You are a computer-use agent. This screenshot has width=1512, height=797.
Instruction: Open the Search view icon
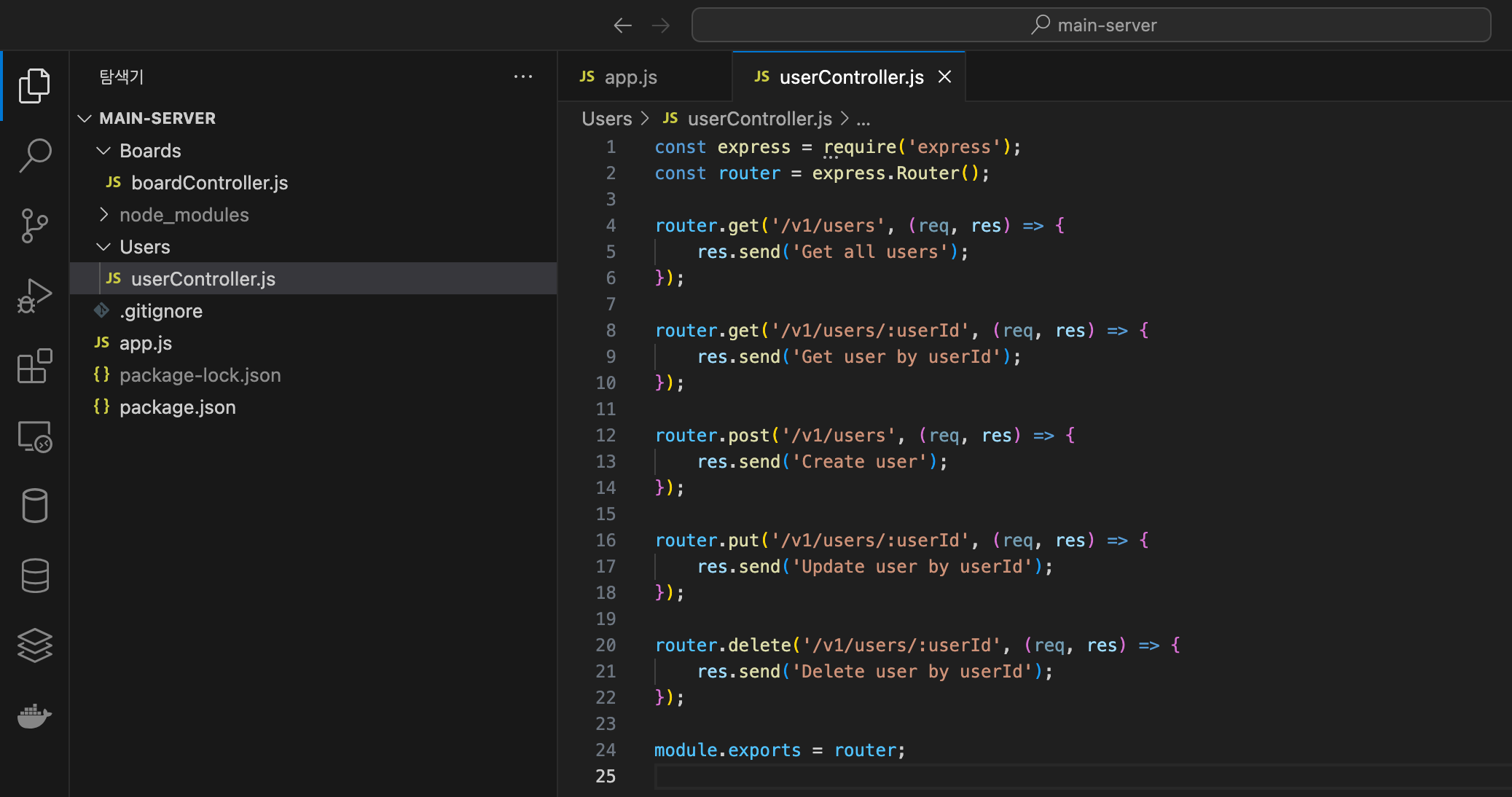click(34, 155)
